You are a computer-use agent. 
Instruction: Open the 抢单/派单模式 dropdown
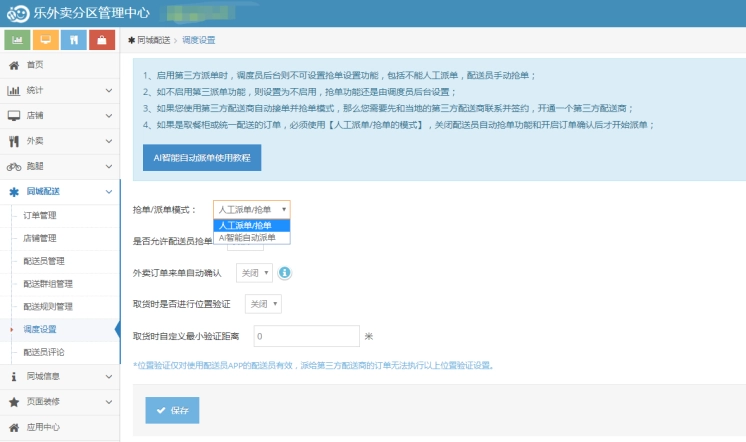[x=252, y=210]
